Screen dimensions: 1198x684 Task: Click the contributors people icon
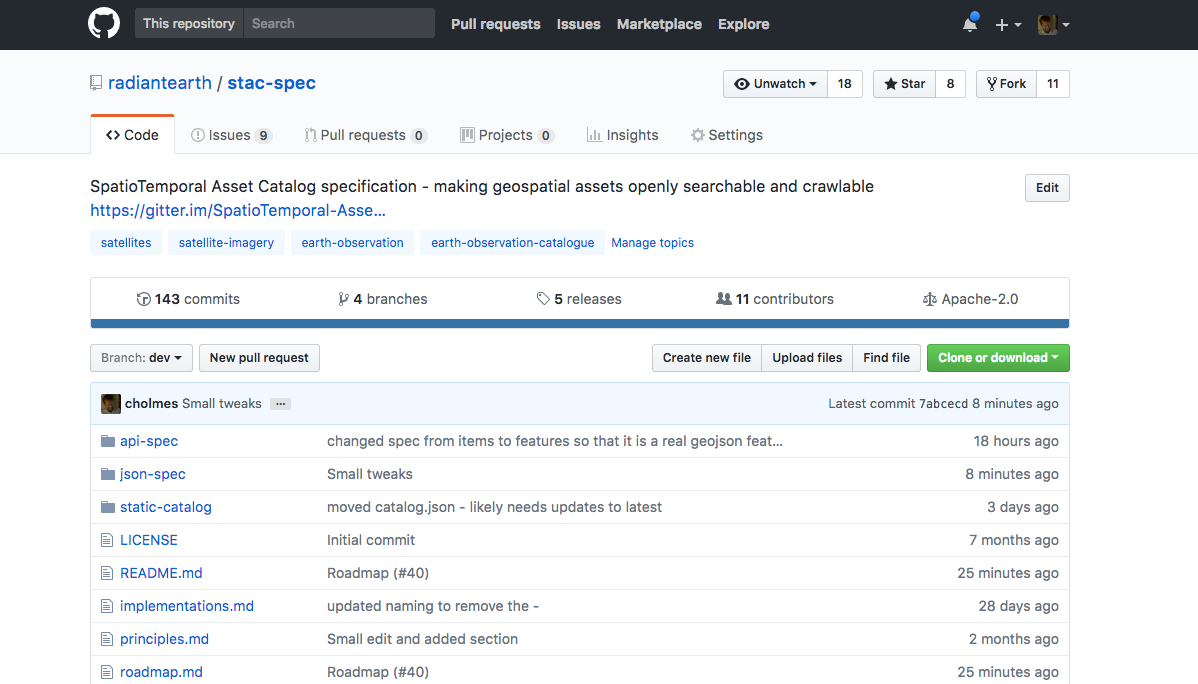(x=724, y=299)
